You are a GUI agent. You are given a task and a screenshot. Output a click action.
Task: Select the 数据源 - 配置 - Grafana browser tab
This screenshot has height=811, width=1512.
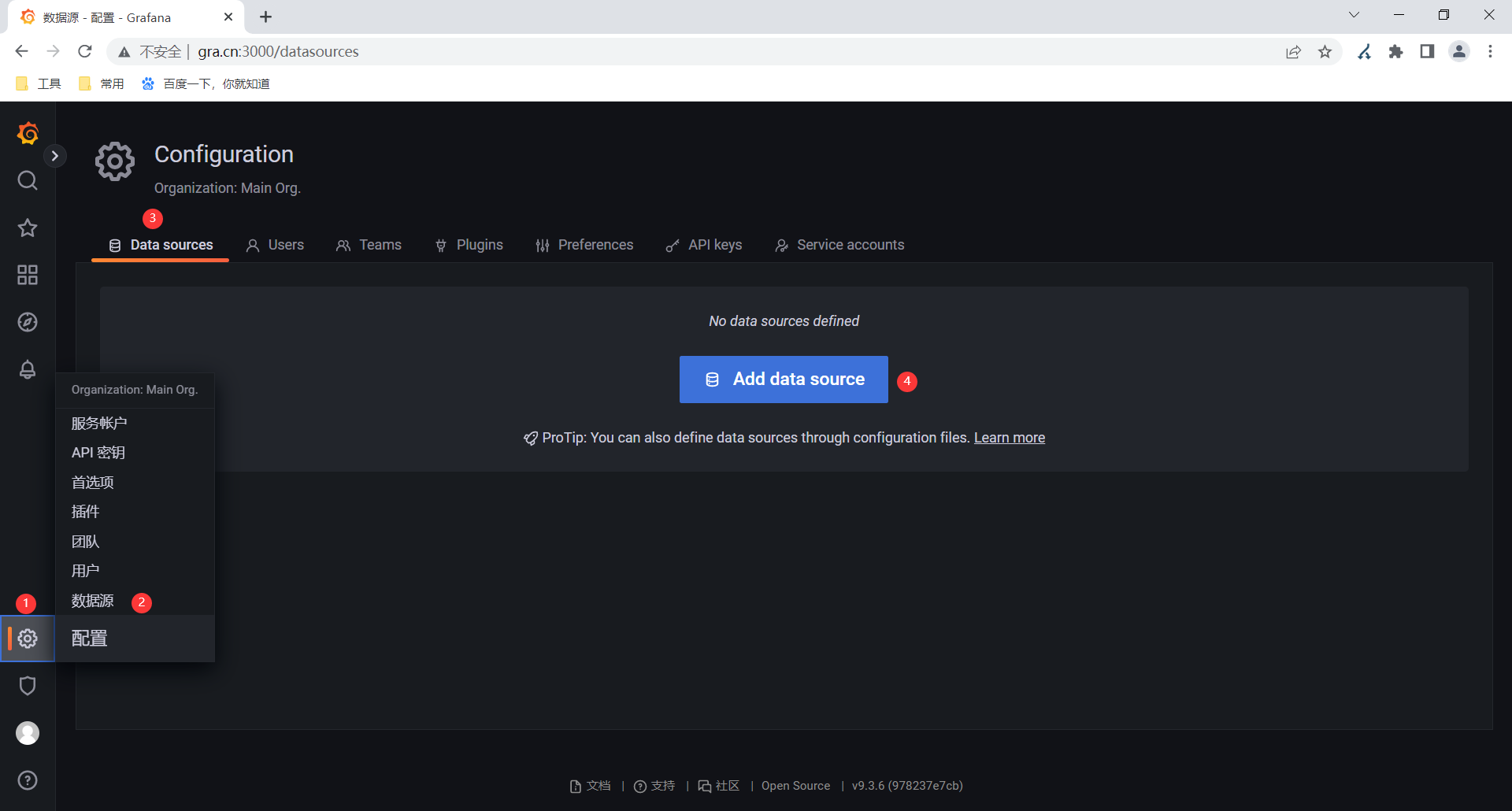click(x=126, y=17)
